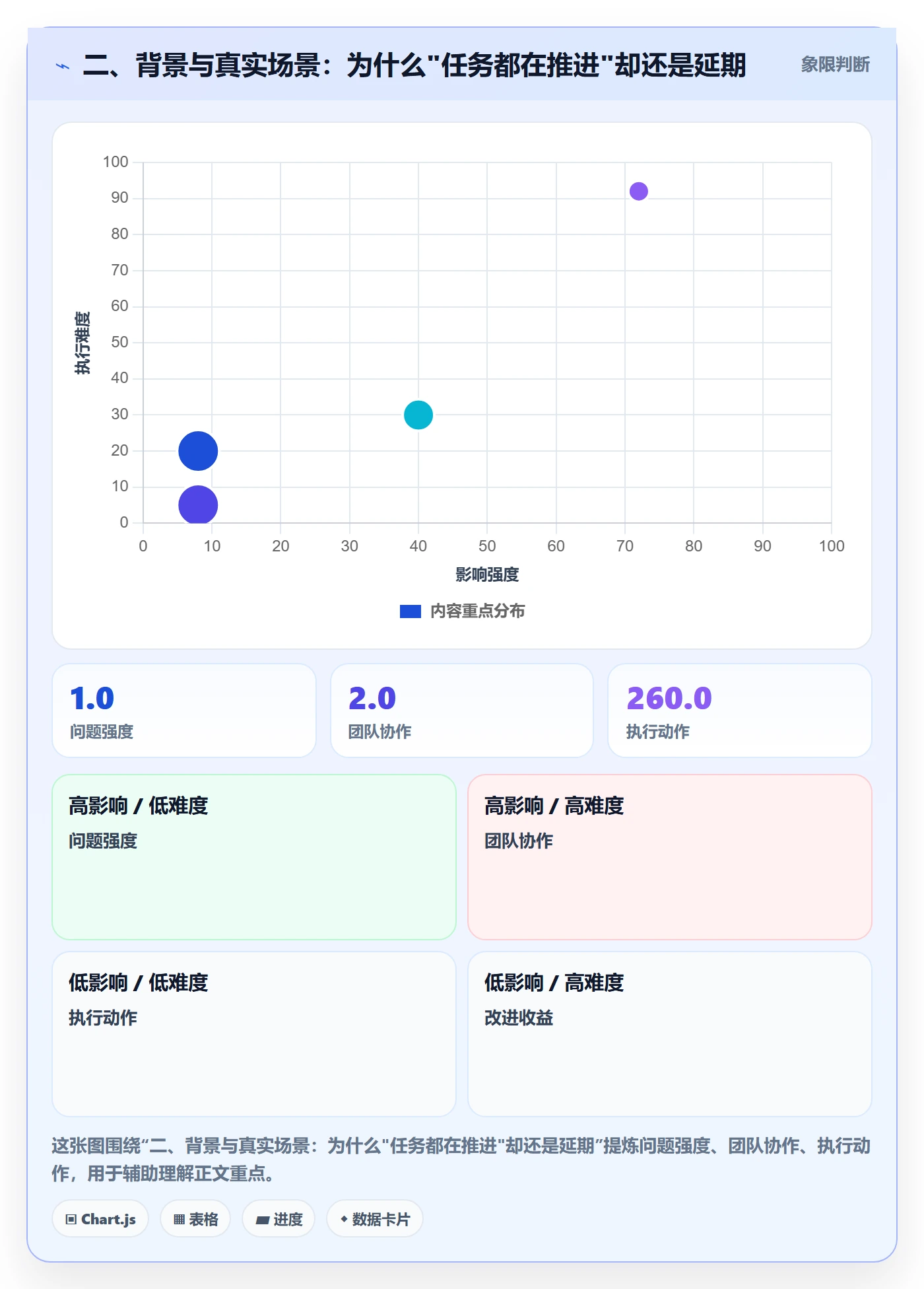The image size is (924, 1289).
Task: Select the indigo bubble near the chart's bottom axis
Action: (198, 505)
